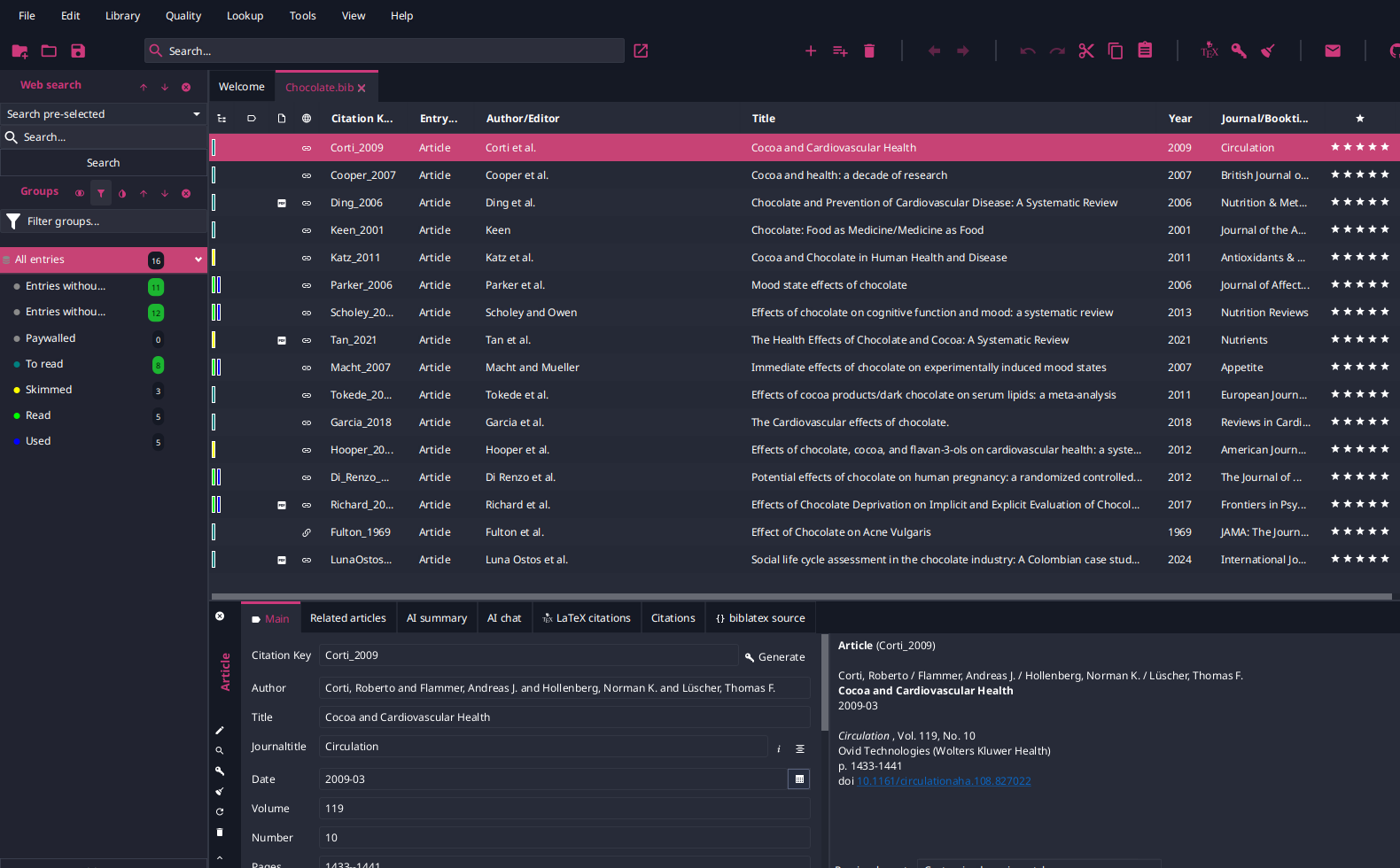
Task: Open the Lookup menu
Action: click(x=245, y=16)
